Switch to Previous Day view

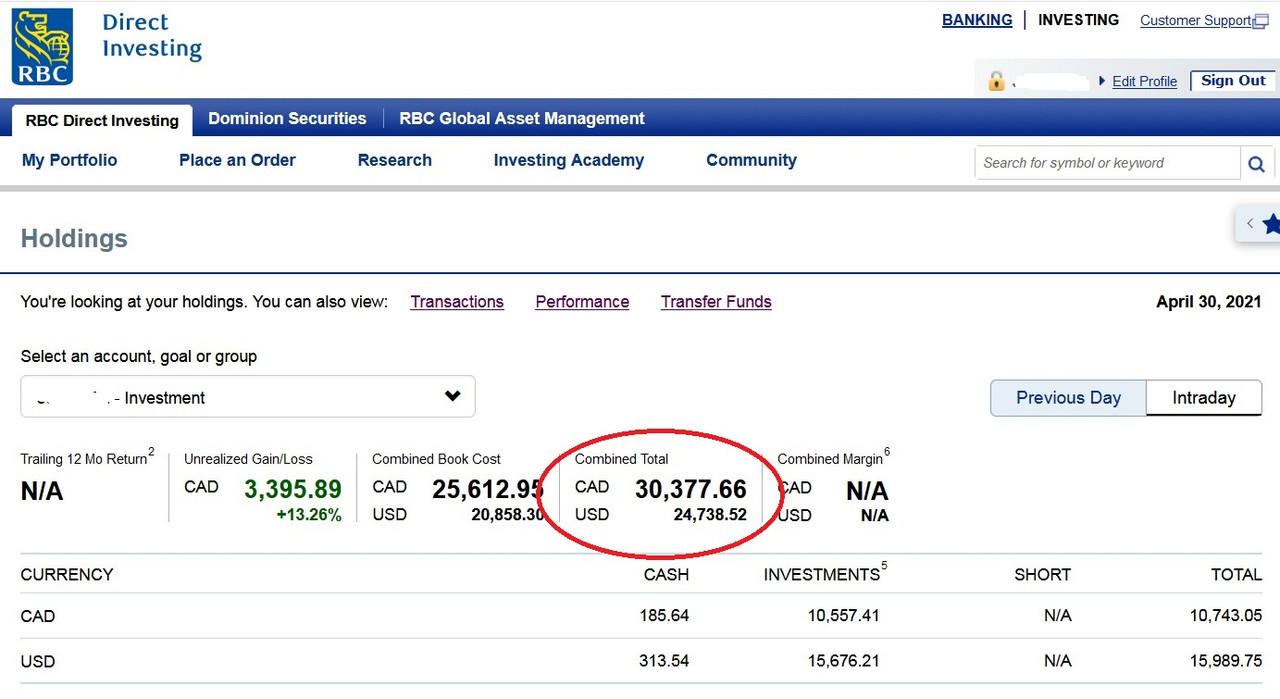pyautogui.click(x=1068, y=398)
